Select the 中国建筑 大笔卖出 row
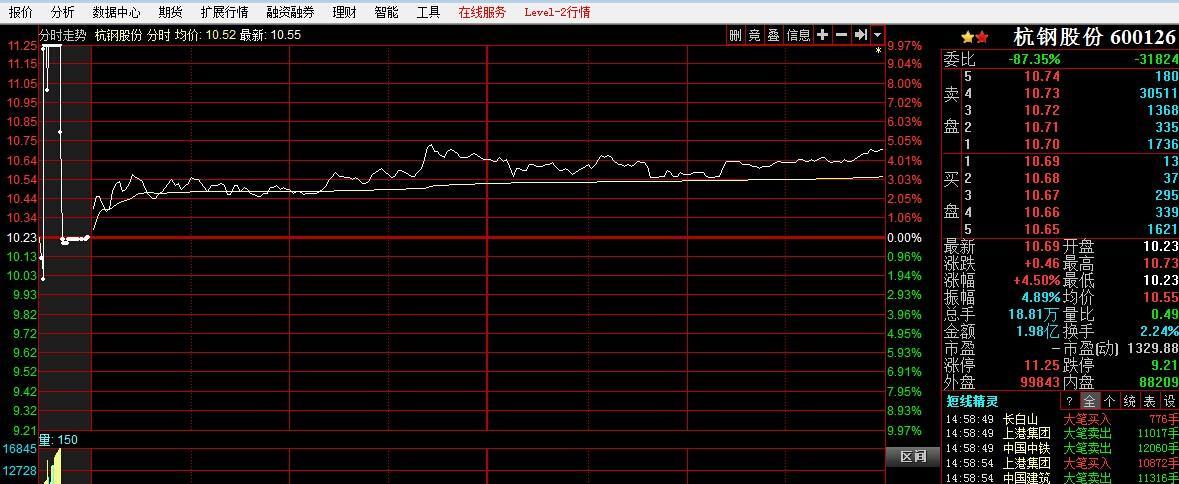Viewport: 1179px width, 484px height. 1061,478
